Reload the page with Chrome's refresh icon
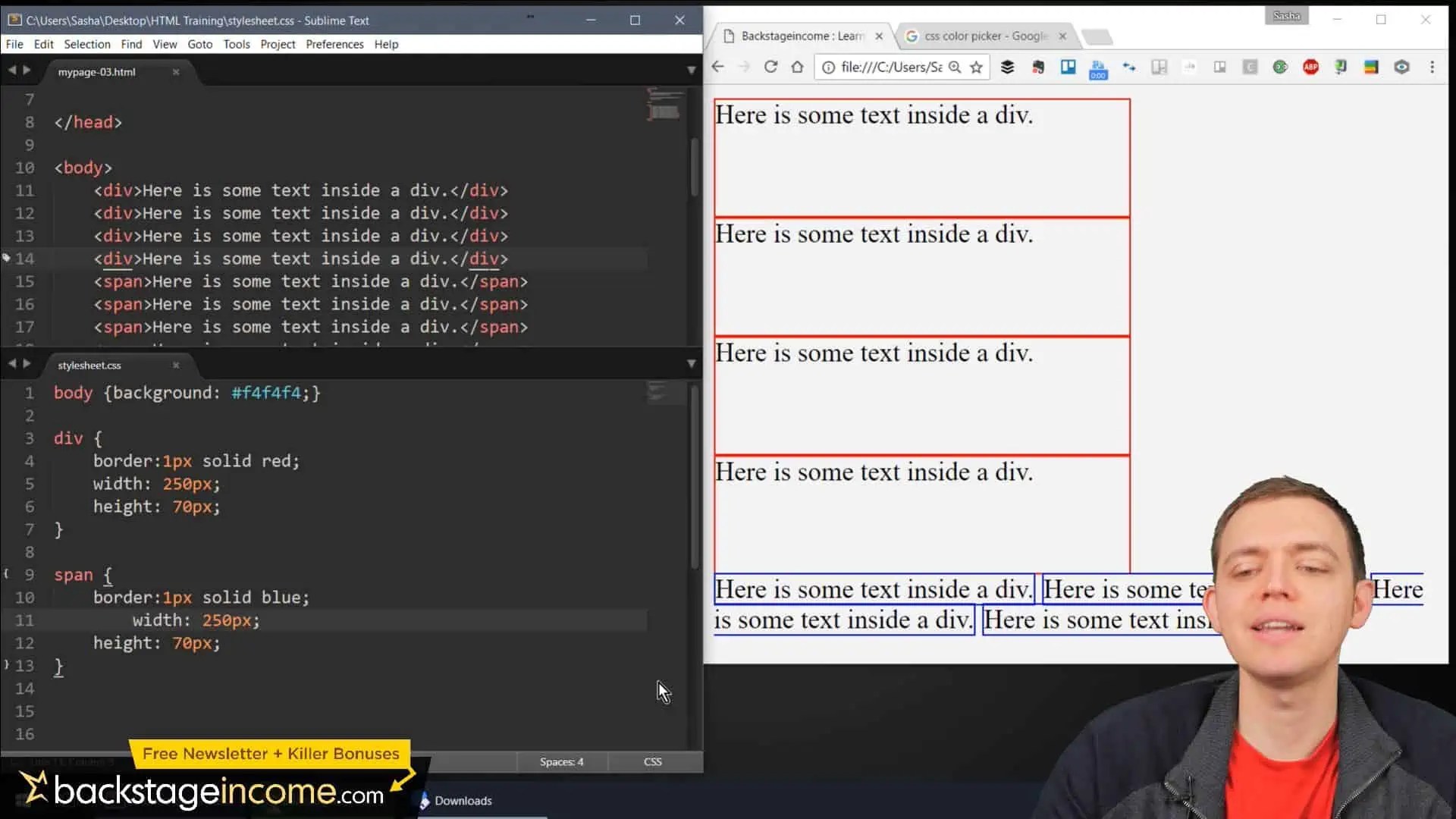 click(771, 67)
